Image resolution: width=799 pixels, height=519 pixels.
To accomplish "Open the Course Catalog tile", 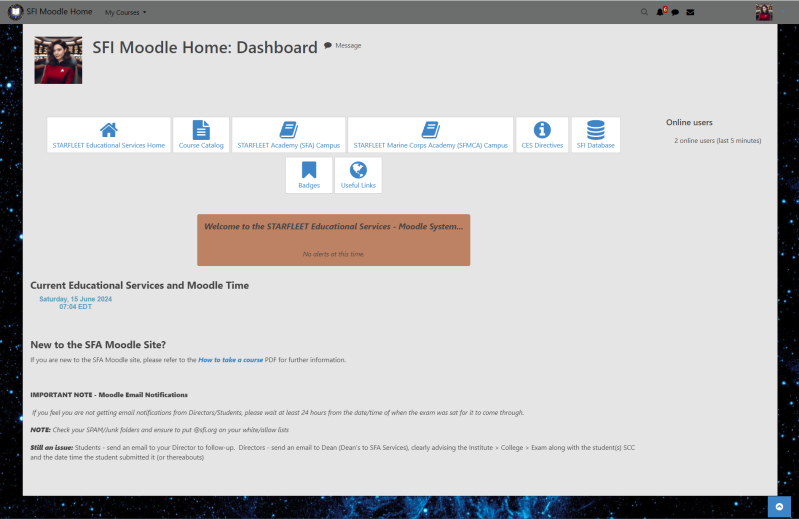I will [x=201, y=135].
